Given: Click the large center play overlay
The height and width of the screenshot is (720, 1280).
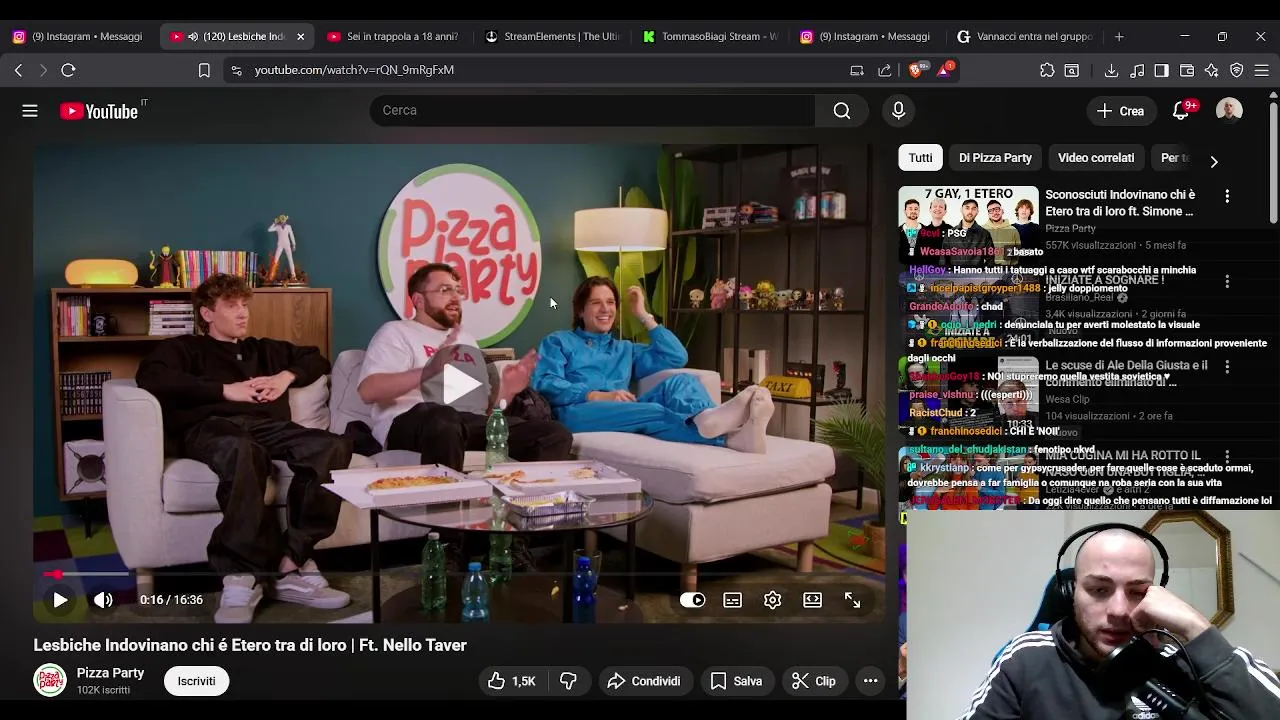Looking at the screenshot, I should click(x=460, y=384).
